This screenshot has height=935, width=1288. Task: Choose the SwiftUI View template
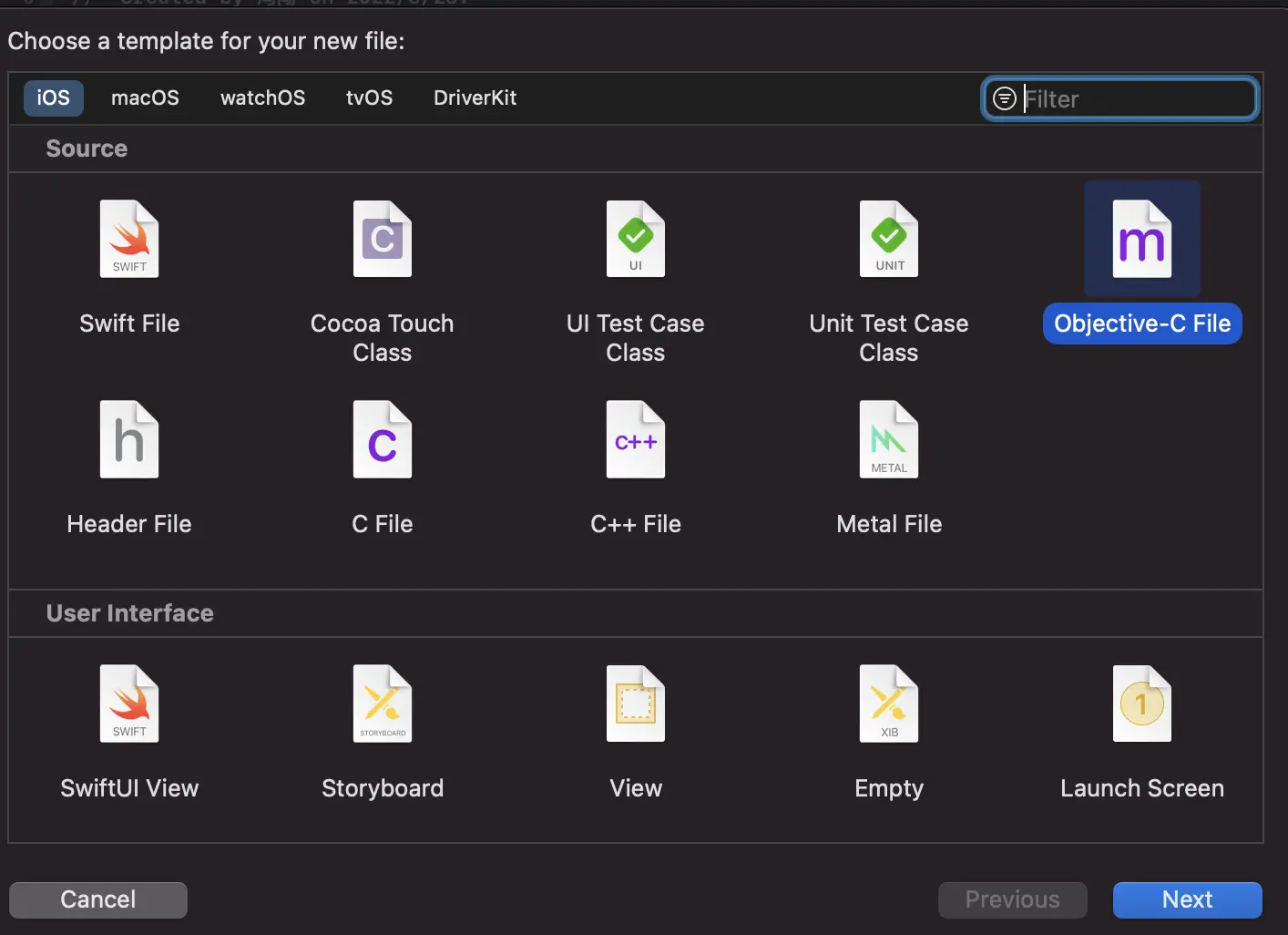click(x=129, y=704)
